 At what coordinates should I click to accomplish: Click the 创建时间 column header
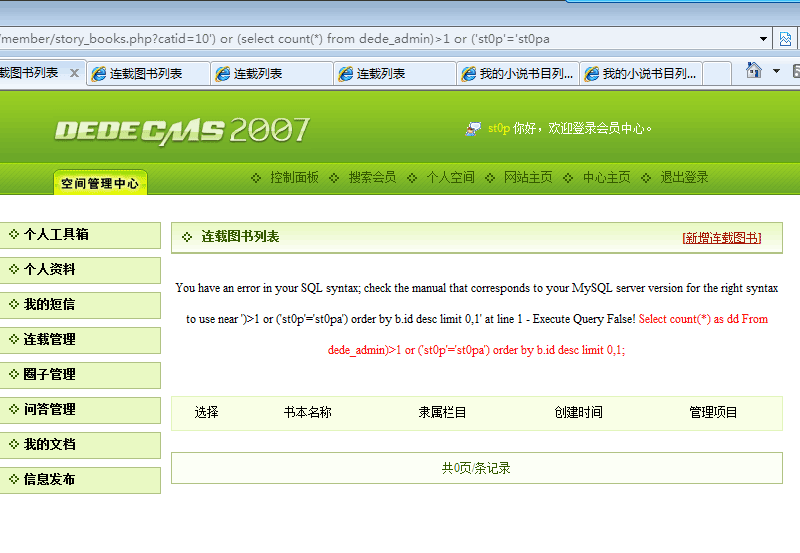579,412
